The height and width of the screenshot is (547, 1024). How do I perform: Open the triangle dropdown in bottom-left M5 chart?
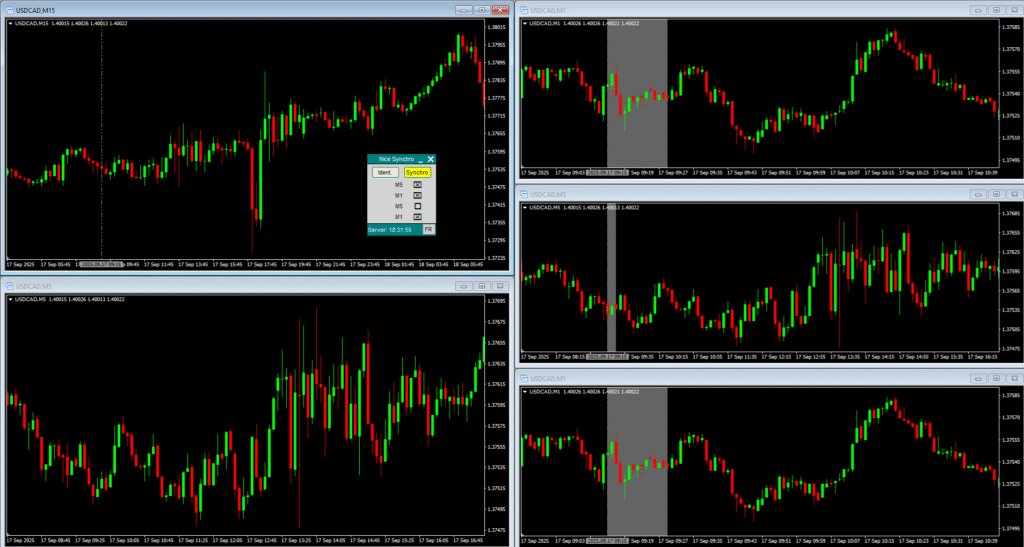(x=10, y=299)
